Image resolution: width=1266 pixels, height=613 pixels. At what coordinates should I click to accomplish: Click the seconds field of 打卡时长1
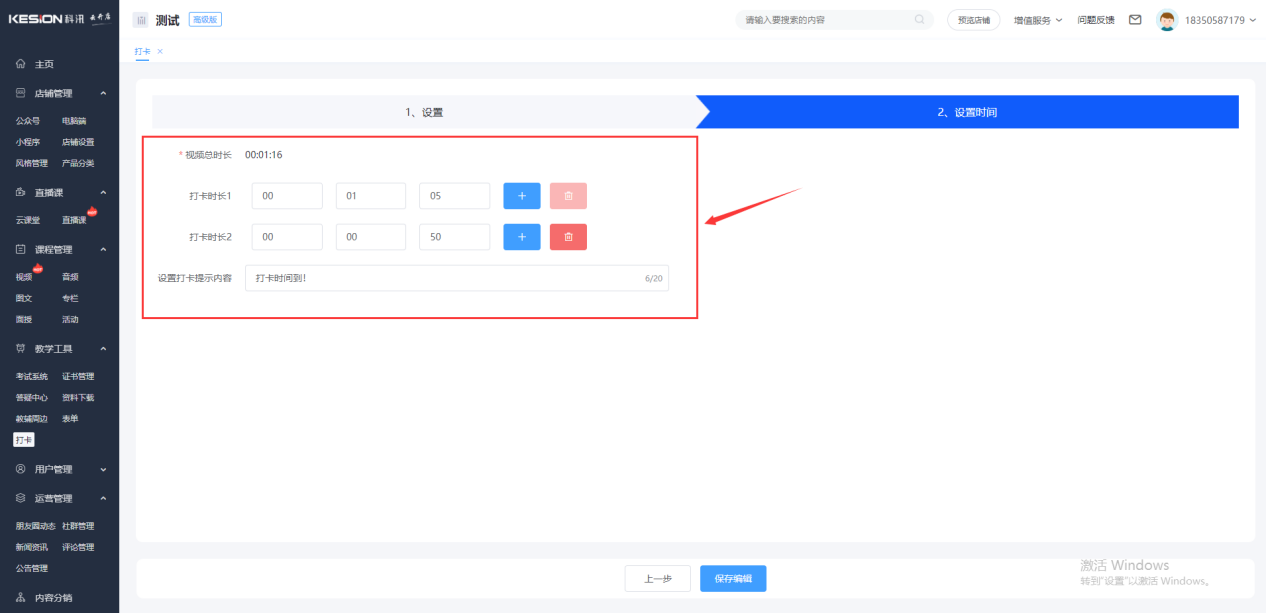[454, 196]
